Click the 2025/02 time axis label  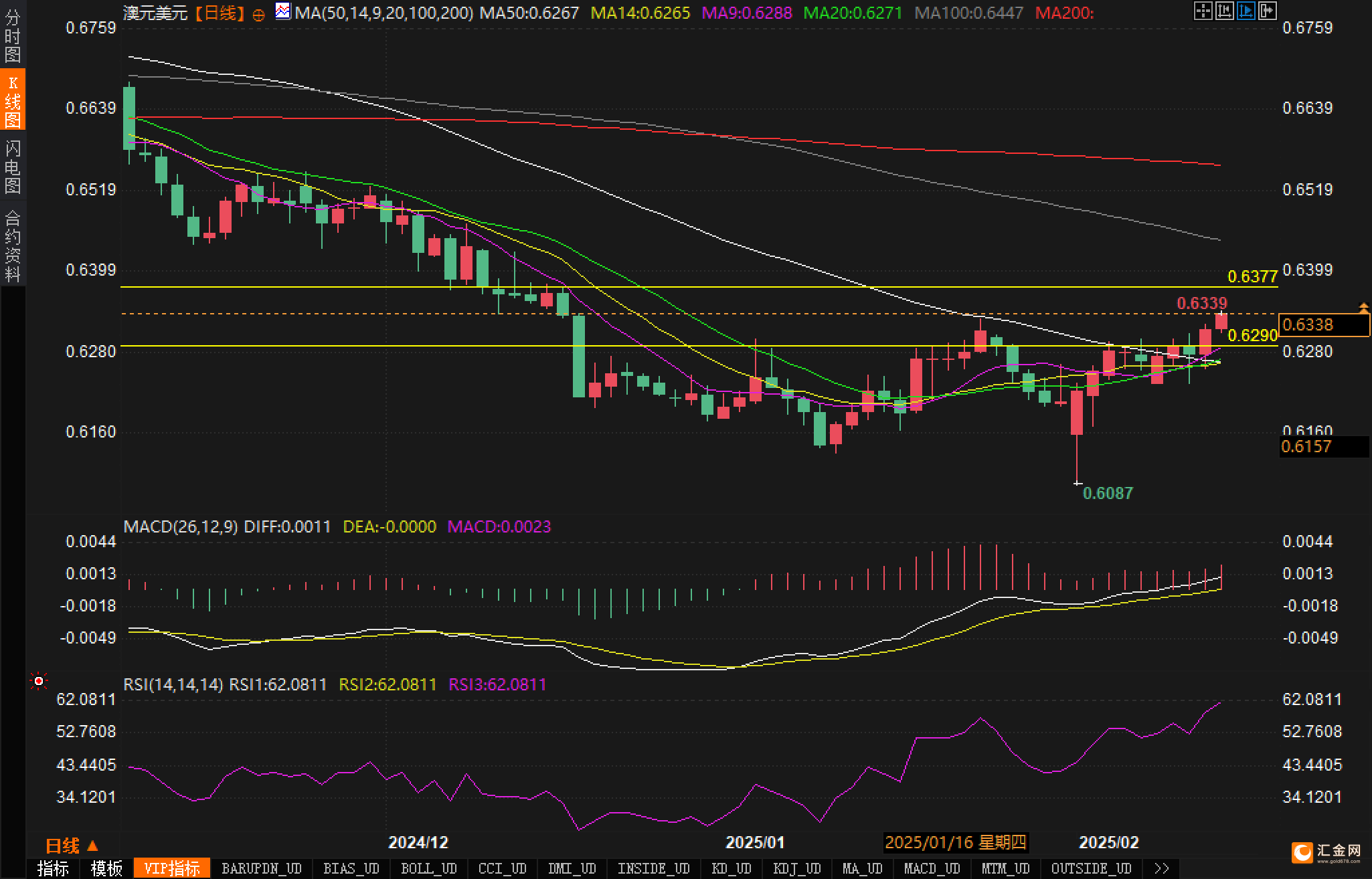tap(1109, 842)
